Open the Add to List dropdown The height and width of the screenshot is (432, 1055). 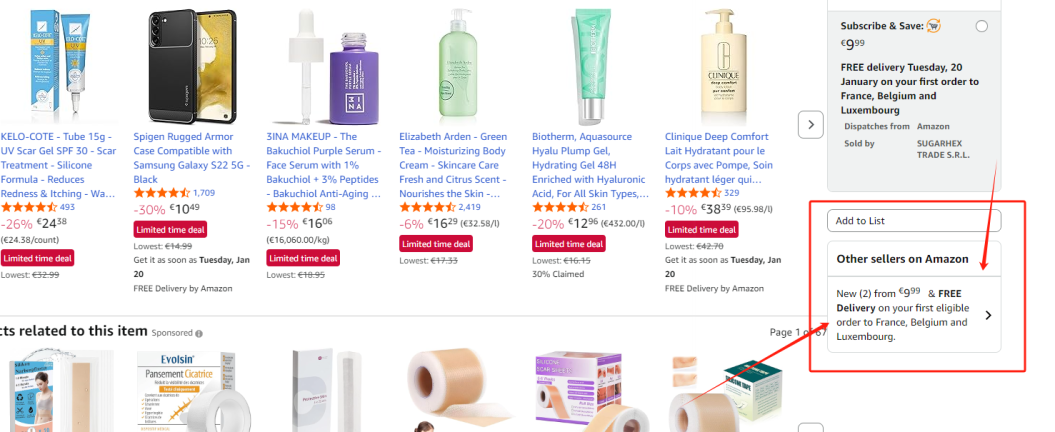914,220
